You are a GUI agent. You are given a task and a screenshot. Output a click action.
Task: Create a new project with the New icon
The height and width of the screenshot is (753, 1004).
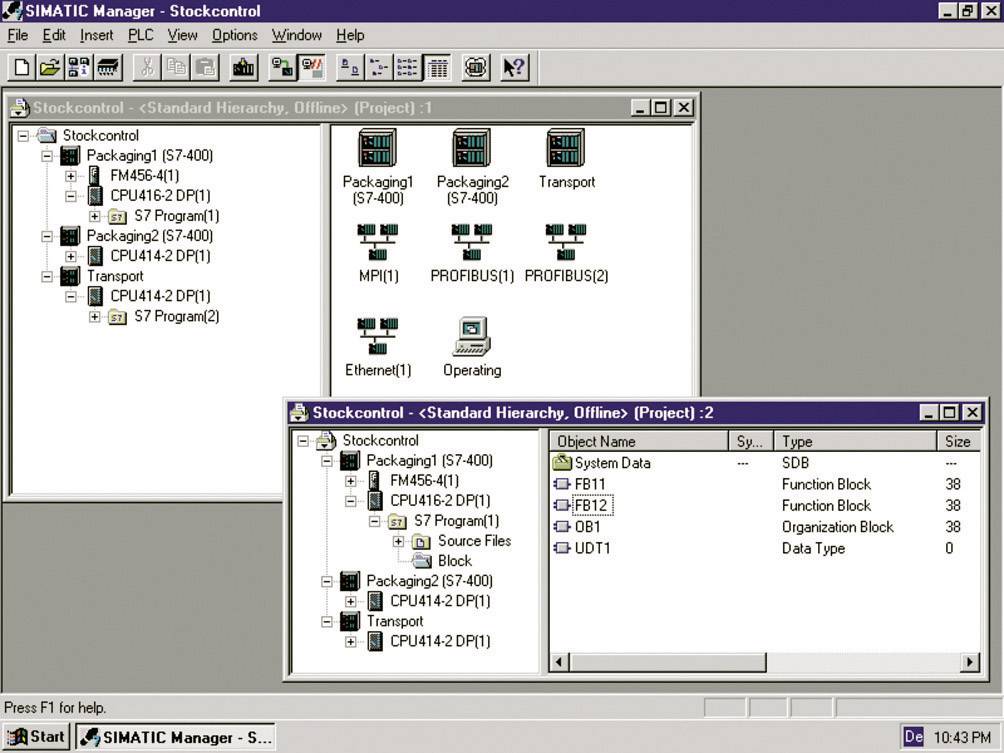(21, 67)
